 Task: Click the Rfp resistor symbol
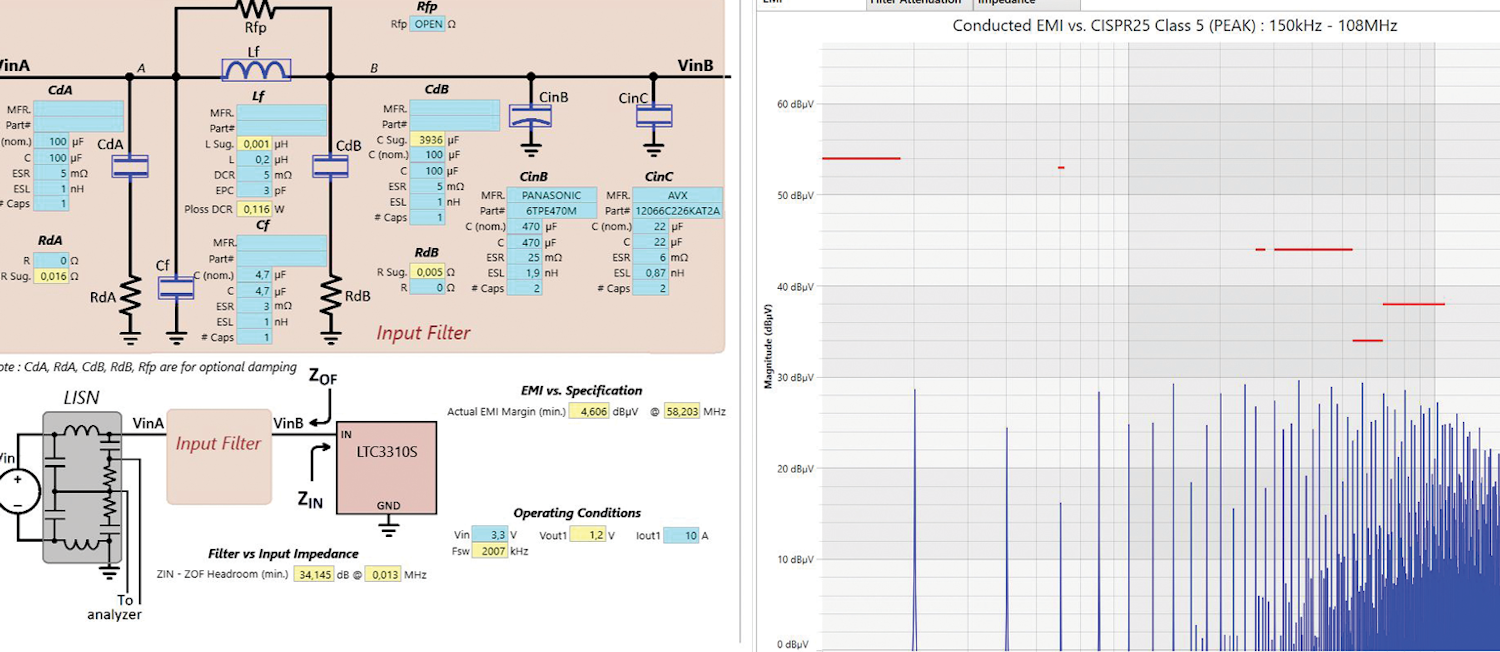pos(253,9)
